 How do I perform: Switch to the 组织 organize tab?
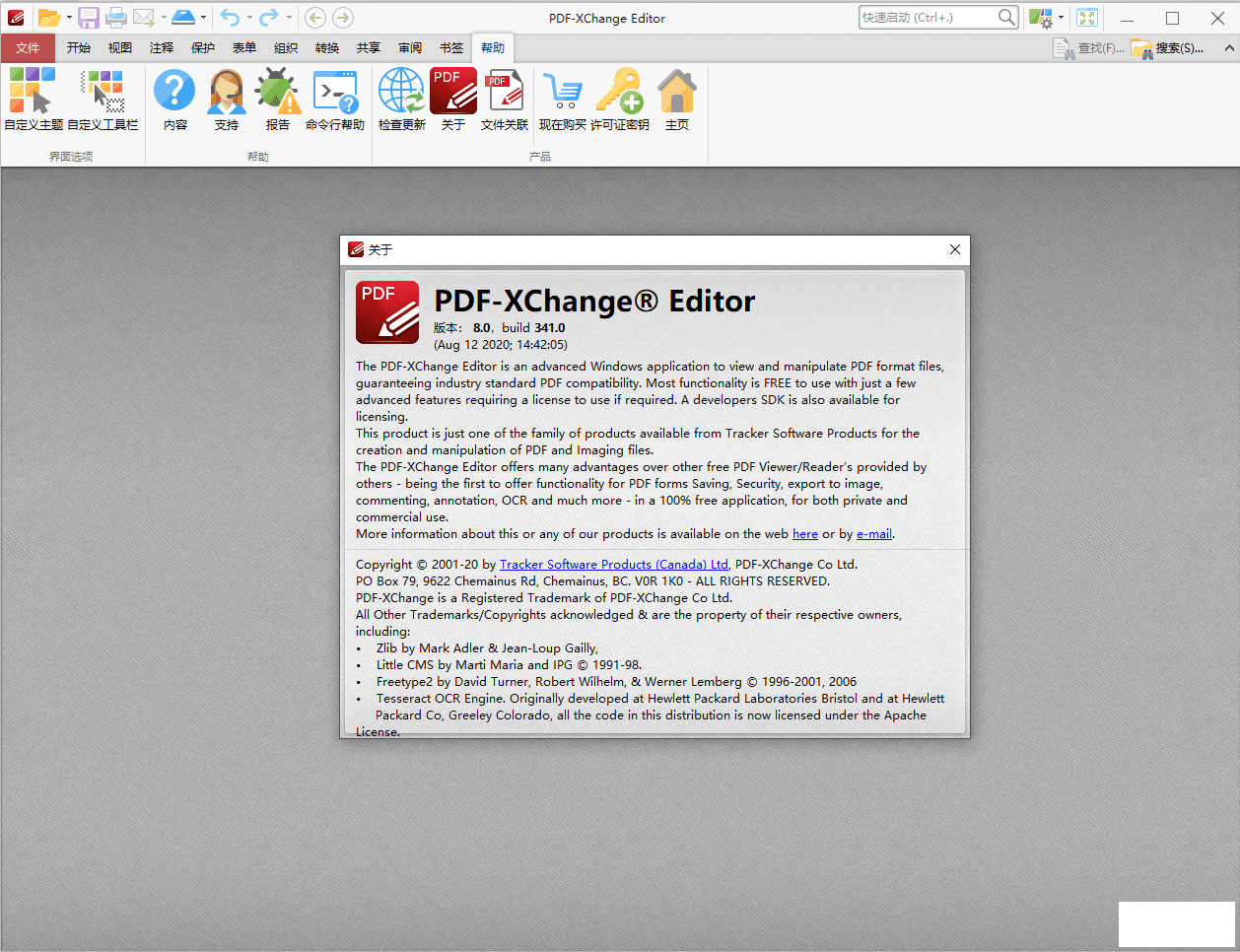tap(286, 47)
